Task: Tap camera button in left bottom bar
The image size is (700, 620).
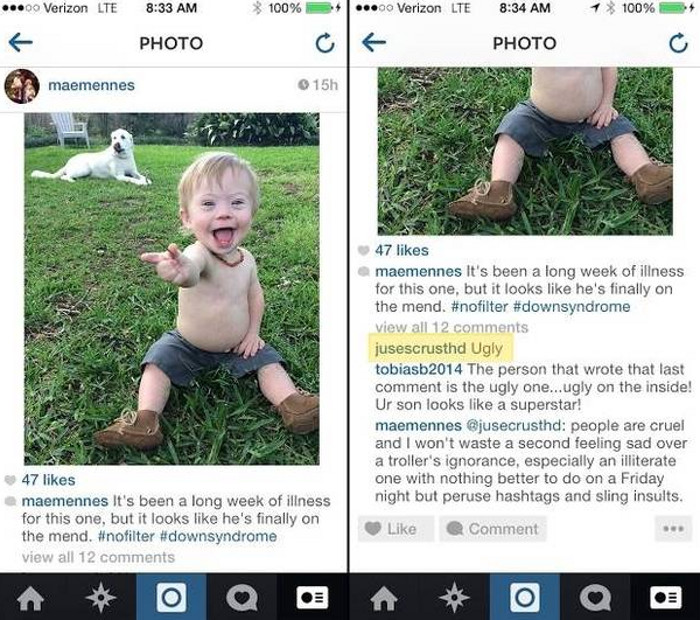Action: (171, 597)
